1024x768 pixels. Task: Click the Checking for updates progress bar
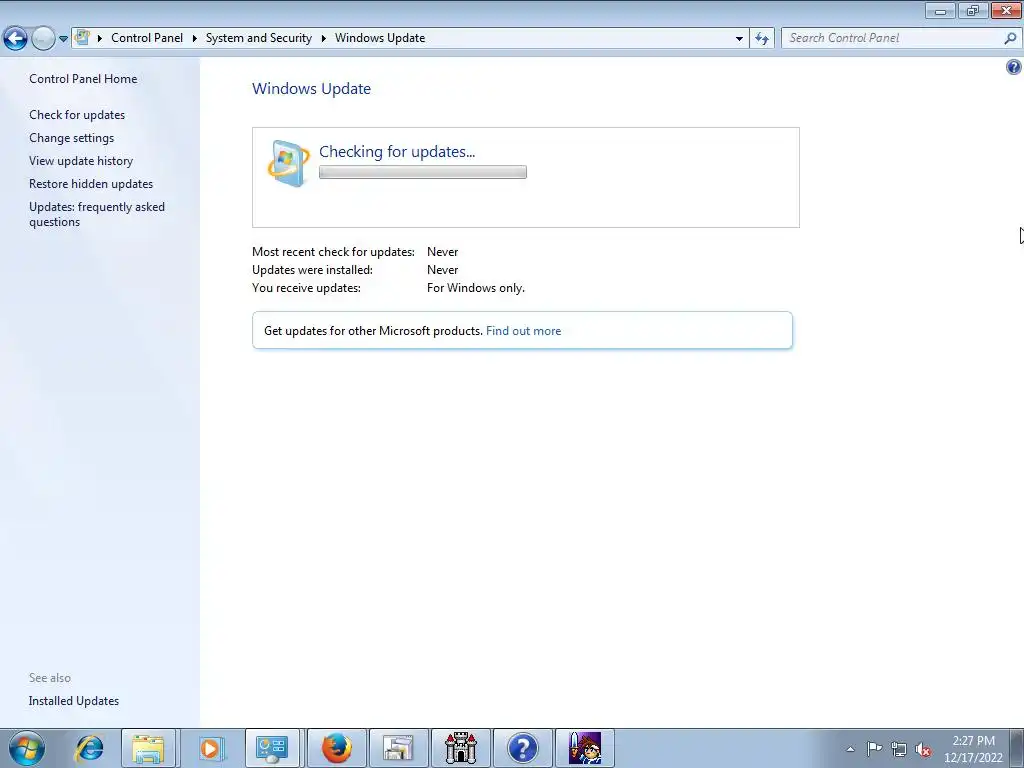[x=423, y=172]
